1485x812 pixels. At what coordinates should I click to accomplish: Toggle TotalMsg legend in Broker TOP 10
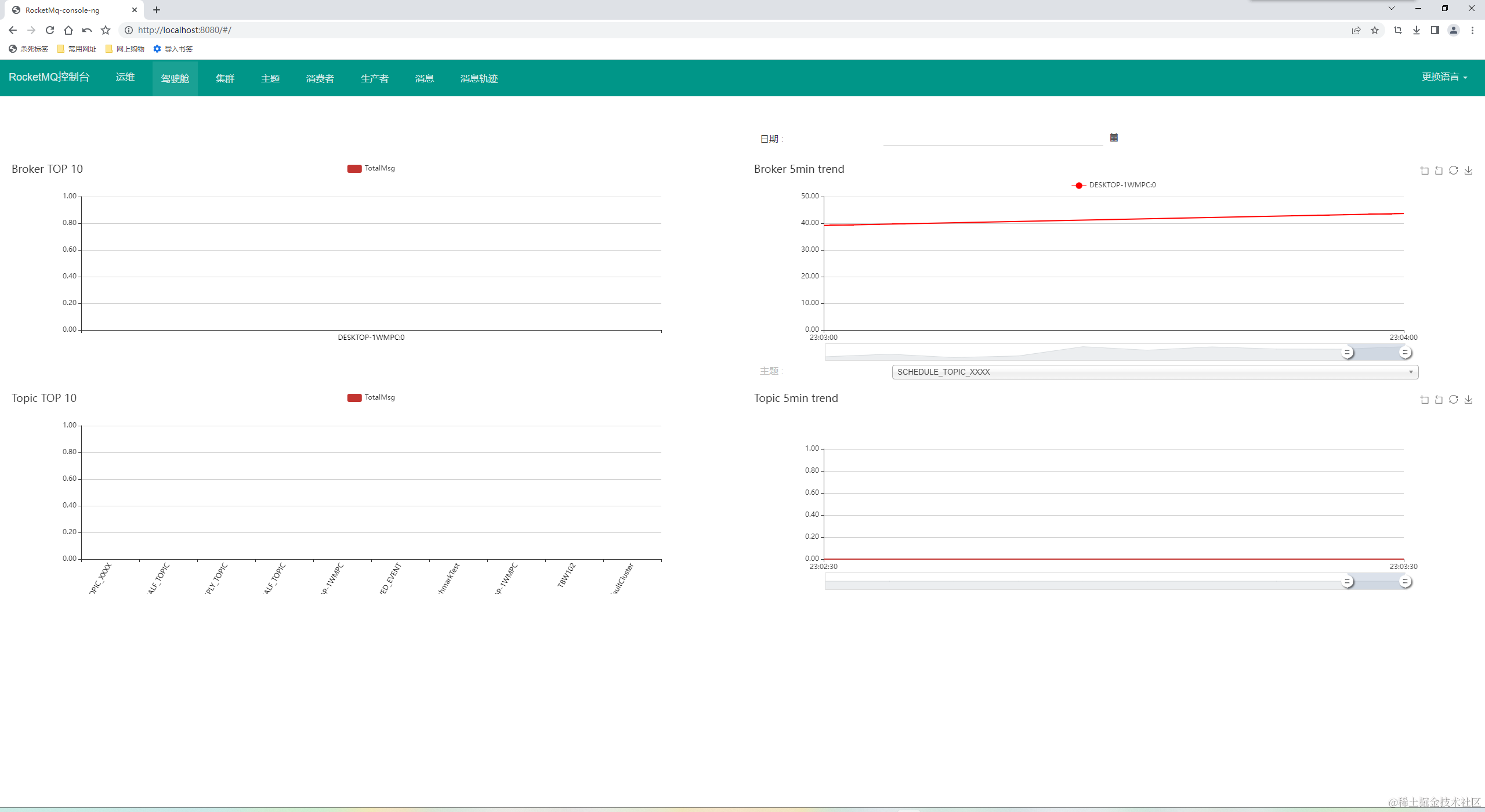click(371, 168)
